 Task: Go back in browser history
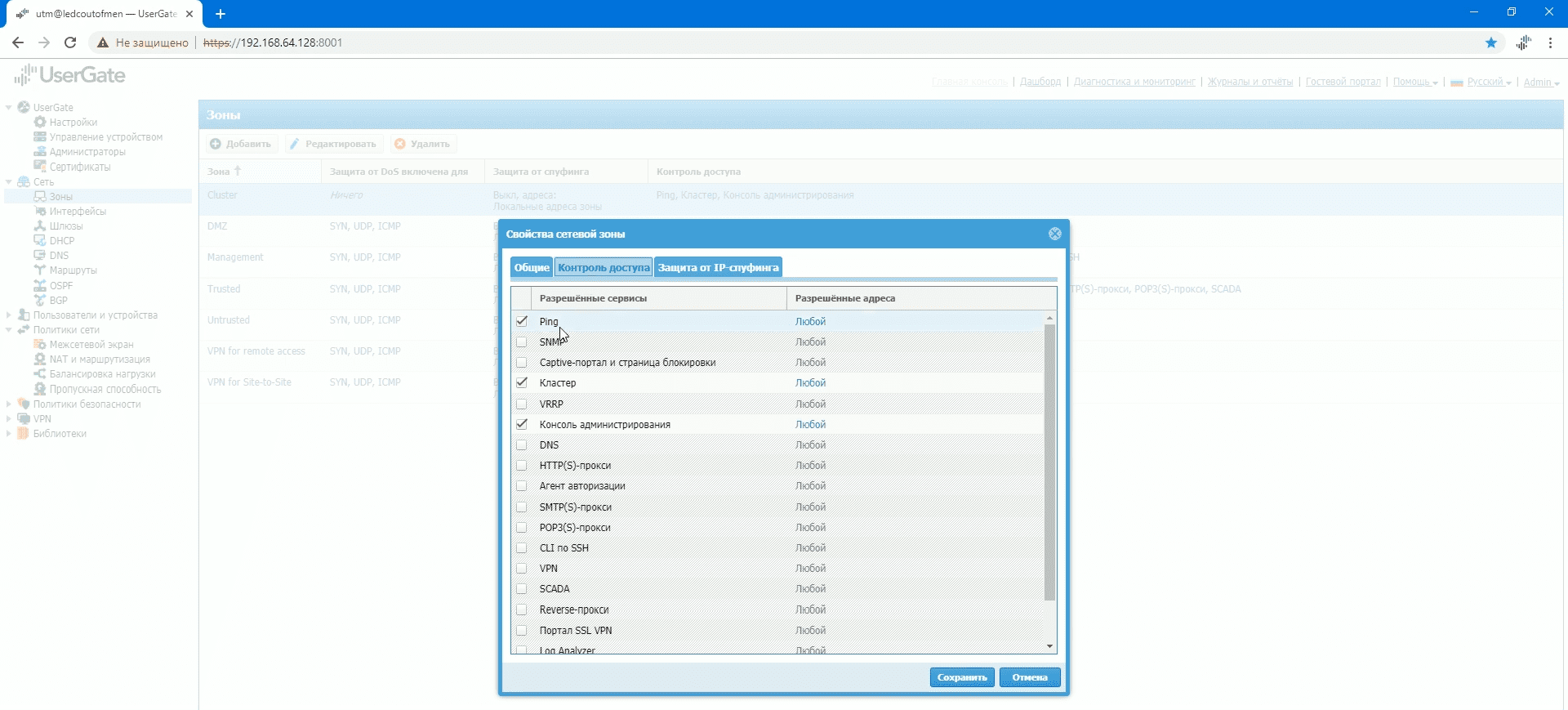(18, 42)
